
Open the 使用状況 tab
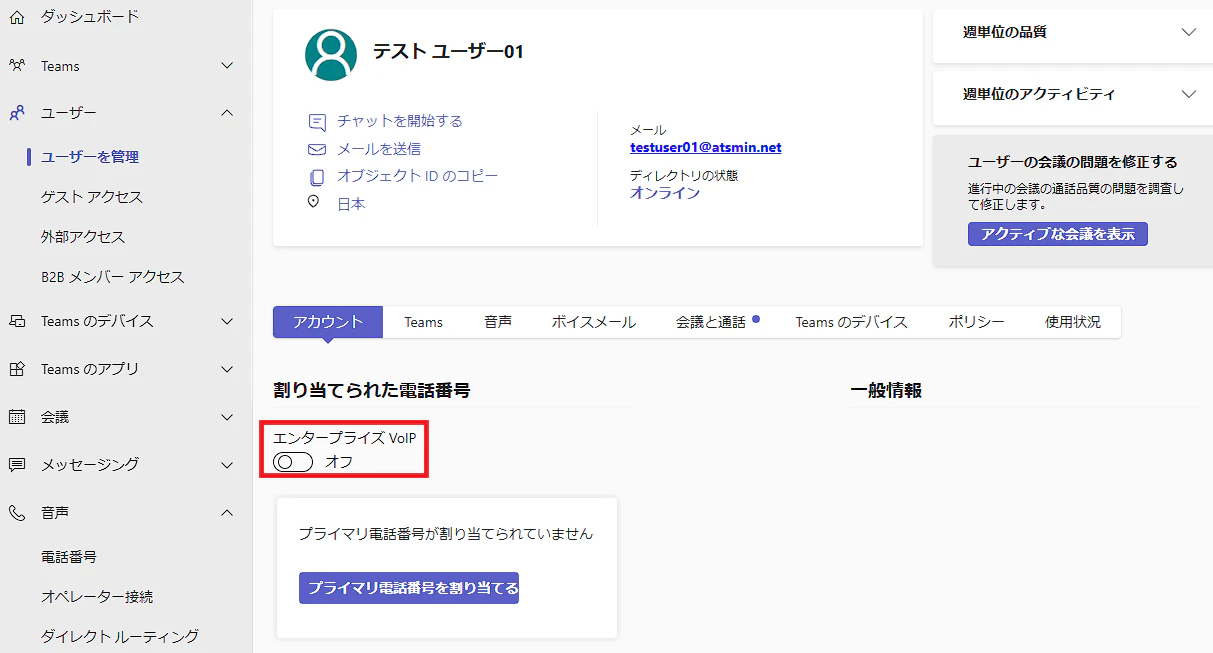pos(1073,322)
